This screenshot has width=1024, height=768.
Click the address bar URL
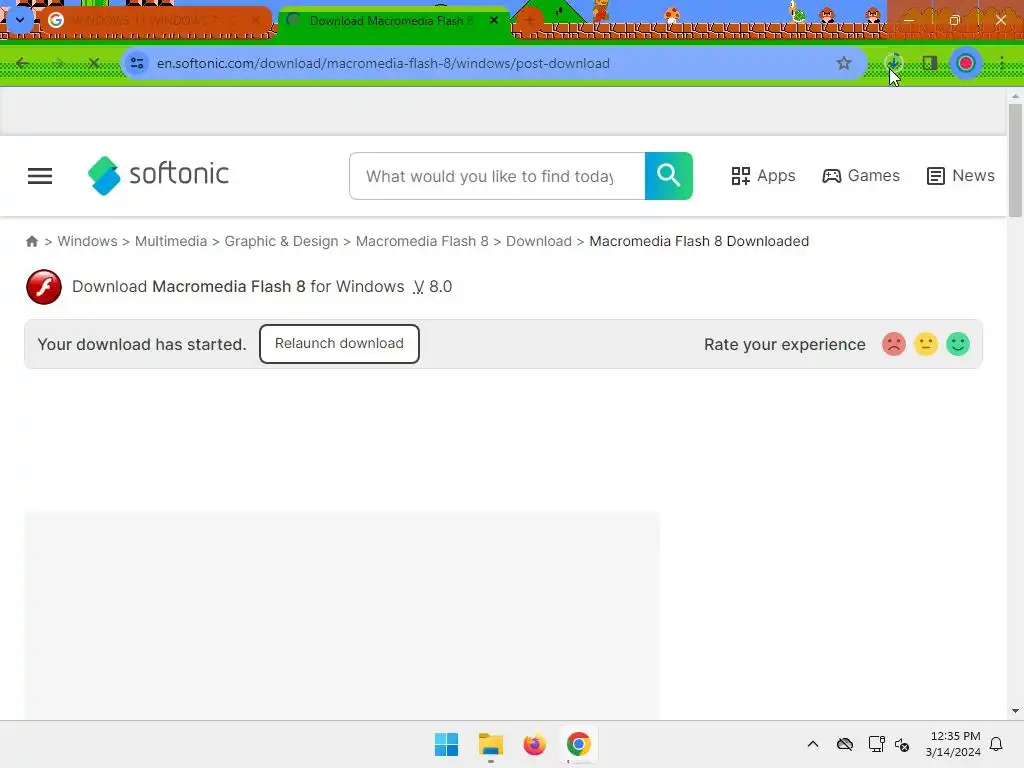pyautogui.click(x=383, y=63)
